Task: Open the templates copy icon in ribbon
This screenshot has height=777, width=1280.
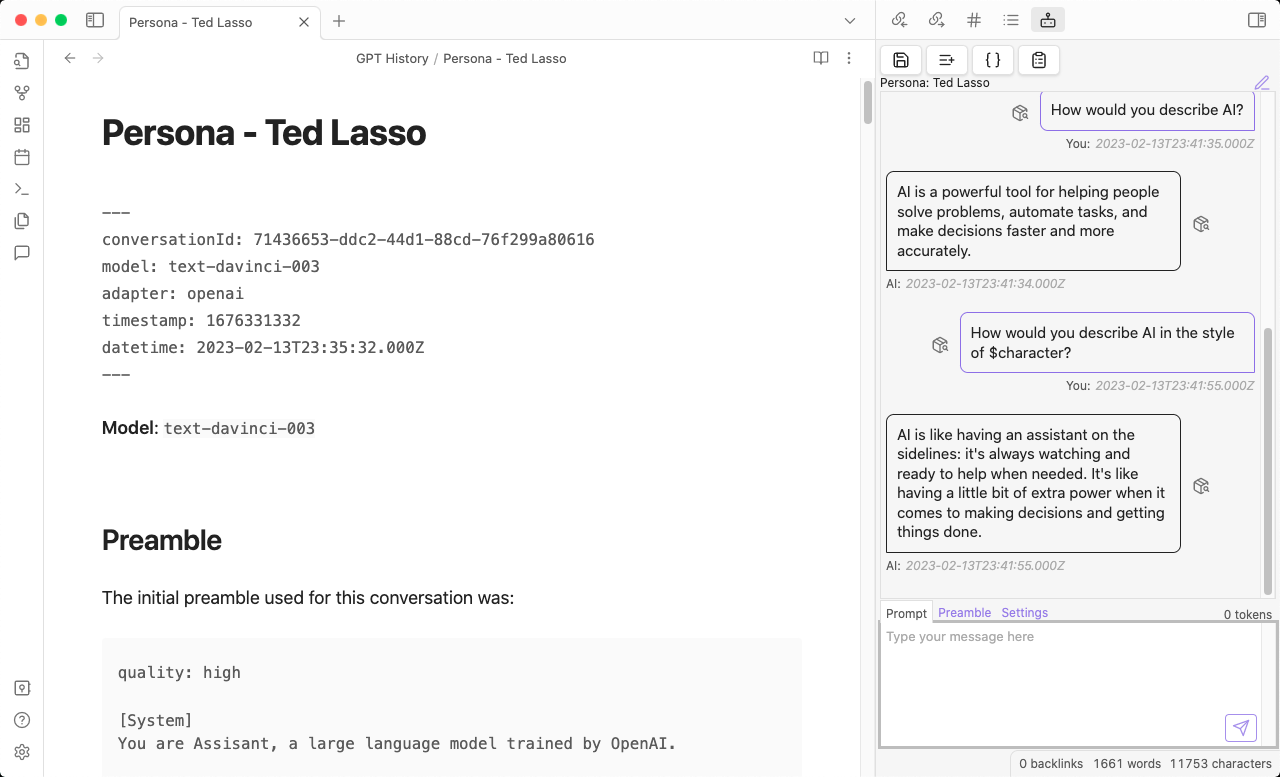Action: click(x=22, y=221)
